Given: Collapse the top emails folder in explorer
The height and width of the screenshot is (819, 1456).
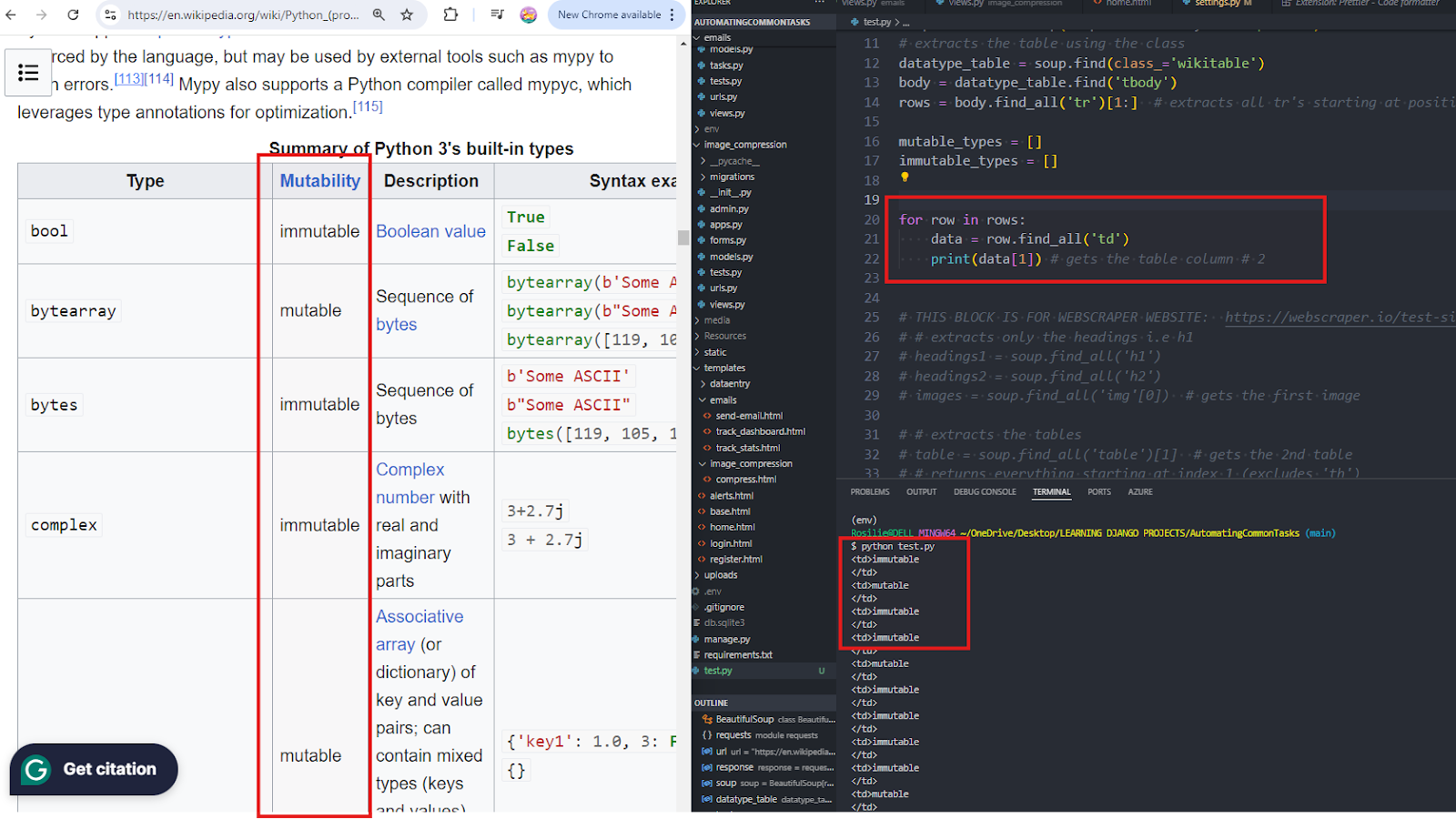Looking at the screenshot, I should [x=717, y=37].
